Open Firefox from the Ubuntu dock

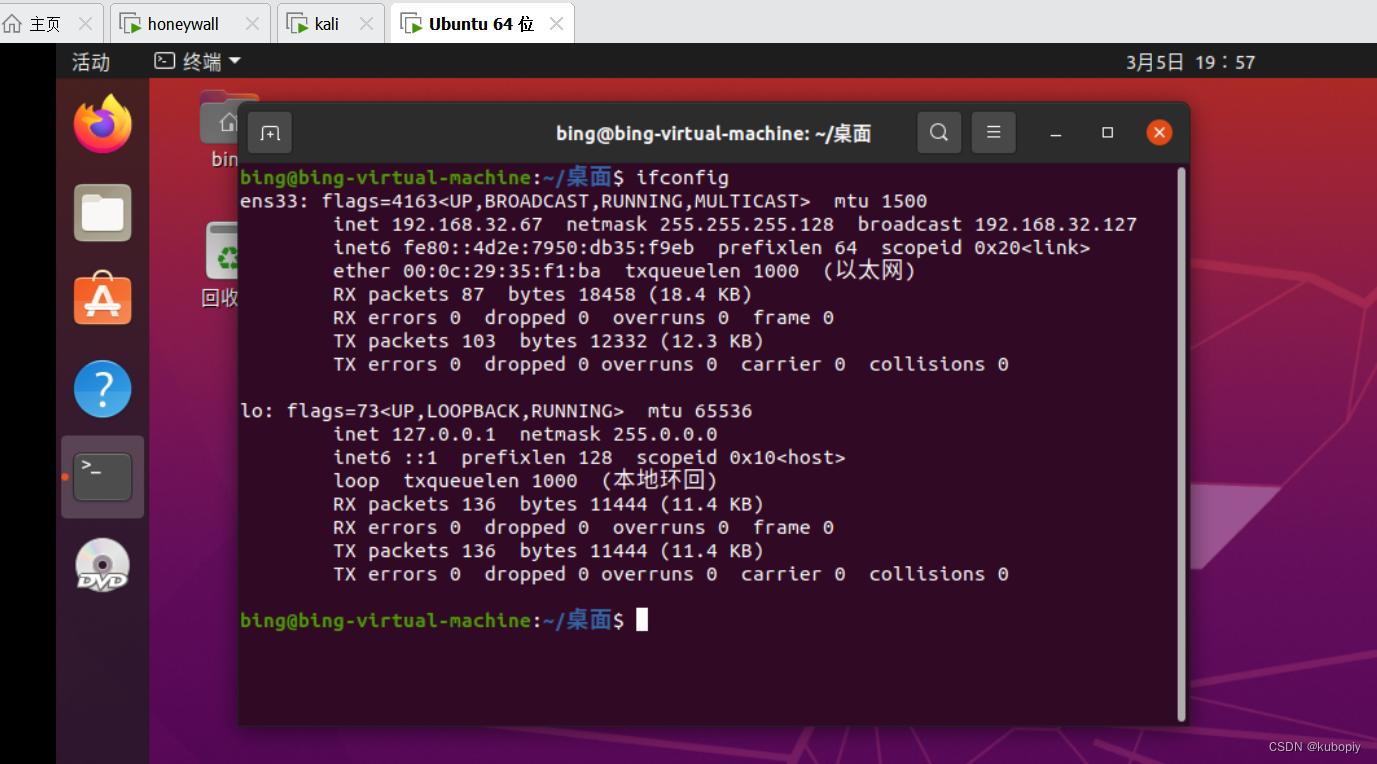point(103,124)
